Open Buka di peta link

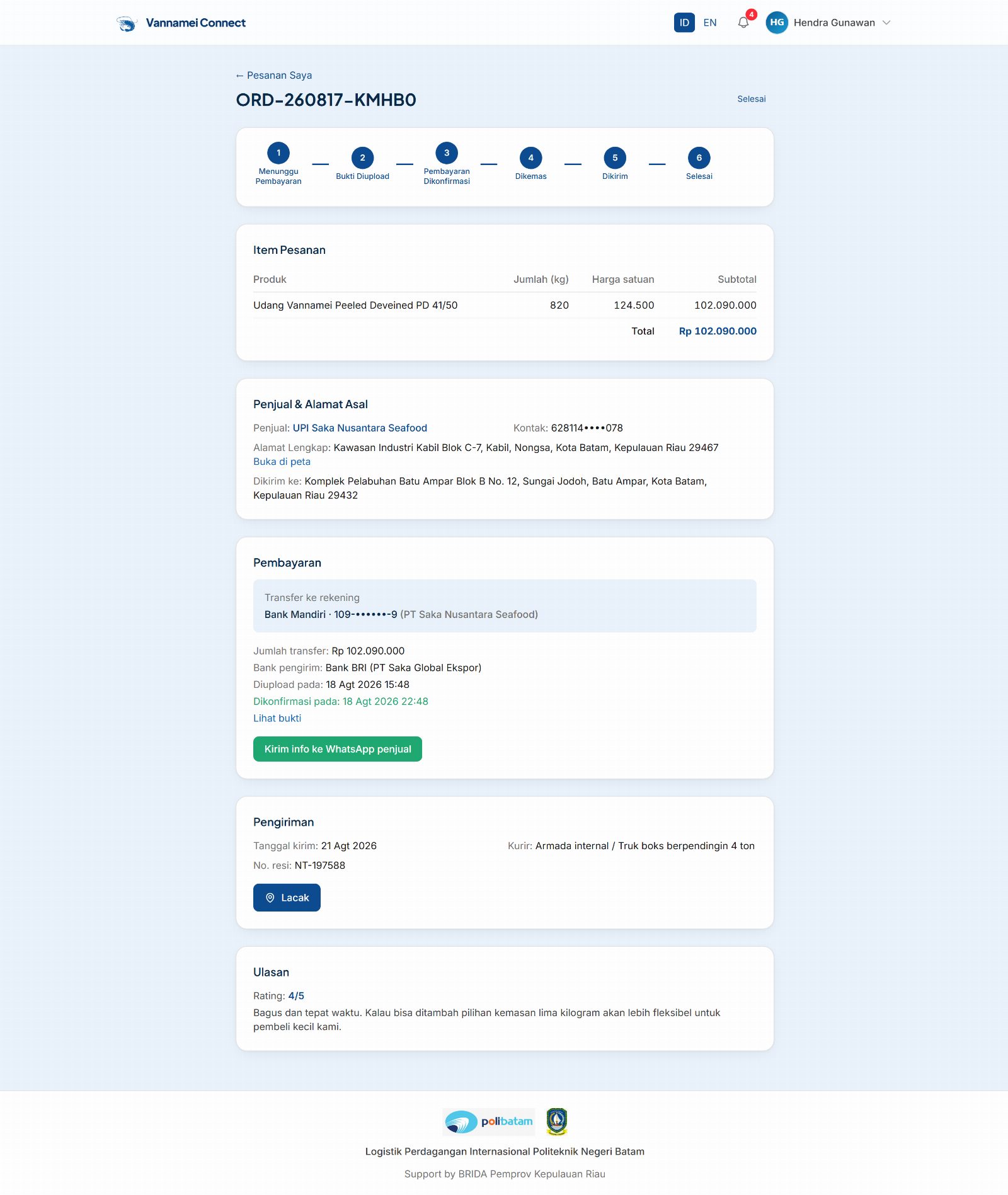tap(282, 462)
